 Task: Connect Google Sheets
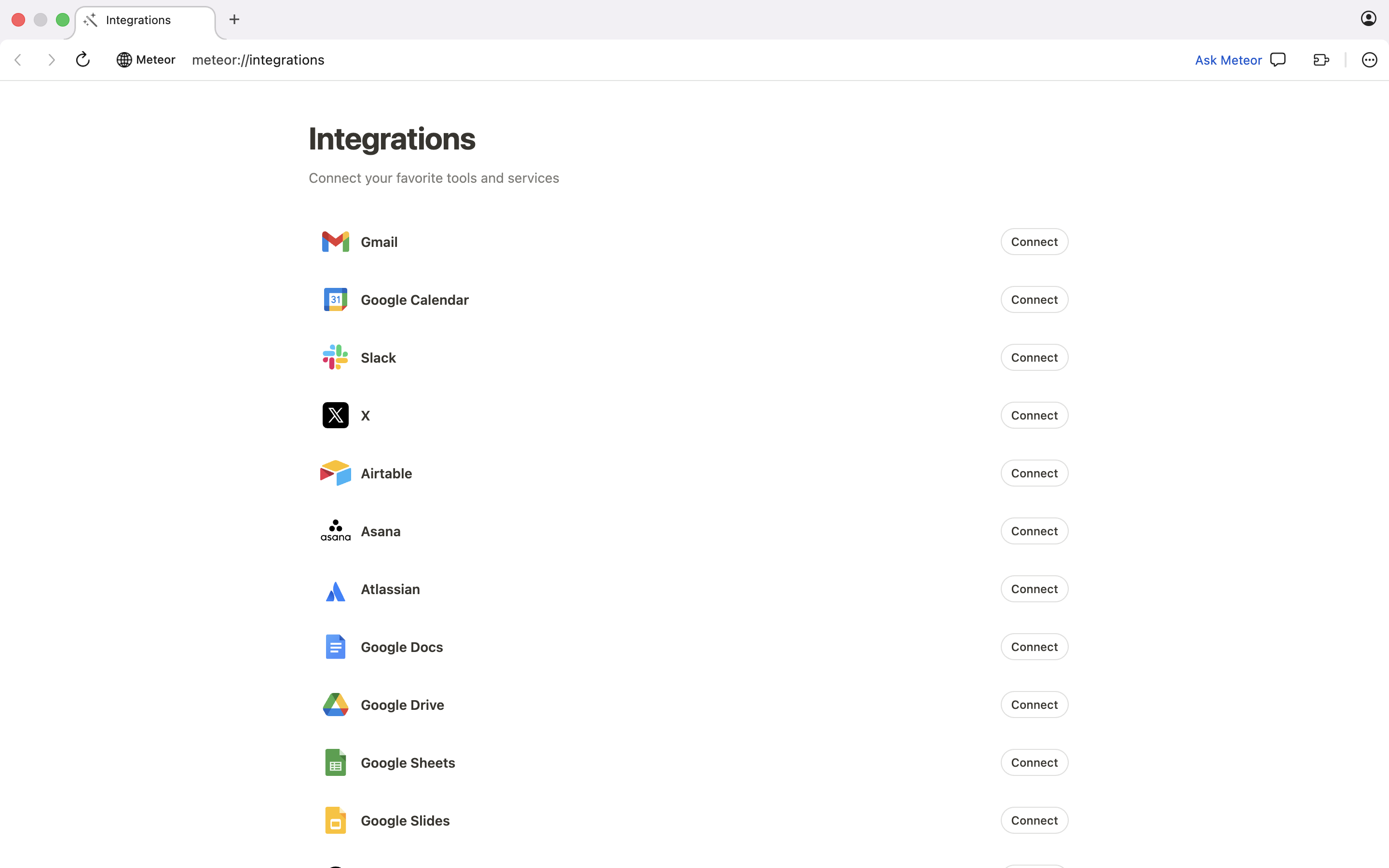[x=1035, y=762]
